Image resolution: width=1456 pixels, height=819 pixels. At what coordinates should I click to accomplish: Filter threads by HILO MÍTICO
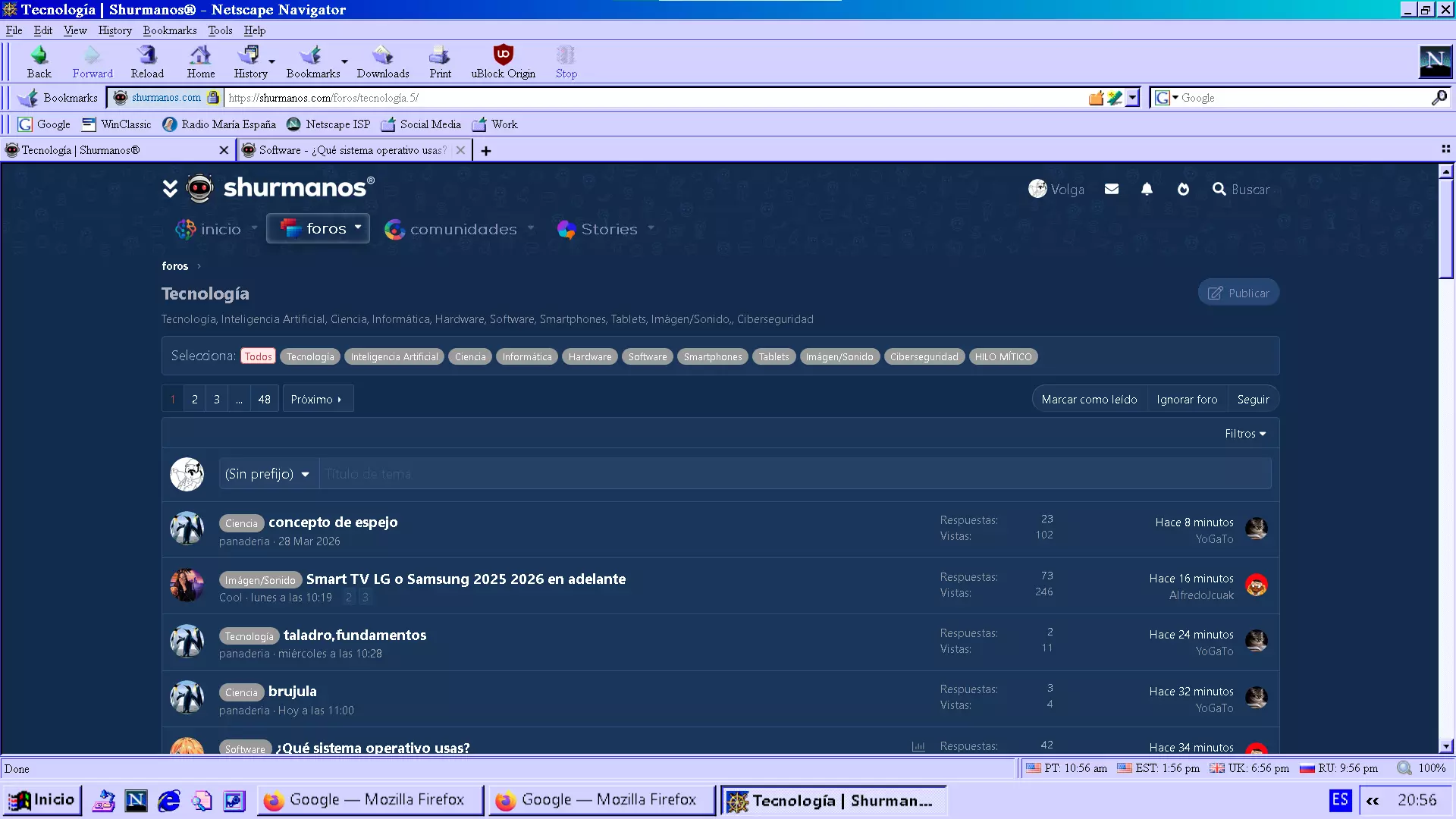(1003, 356)
